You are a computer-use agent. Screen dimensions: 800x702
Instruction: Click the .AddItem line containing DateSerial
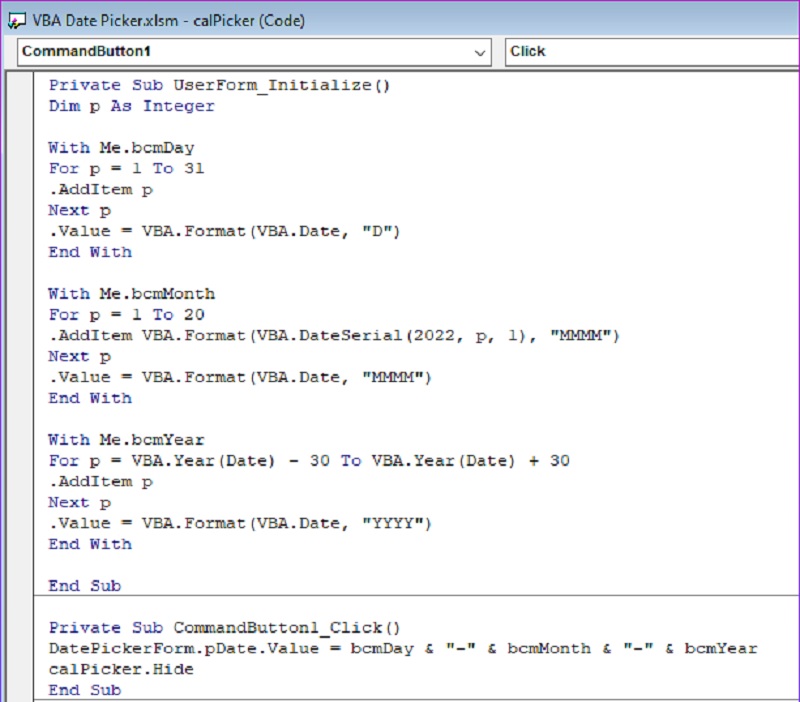click(334, 336)
